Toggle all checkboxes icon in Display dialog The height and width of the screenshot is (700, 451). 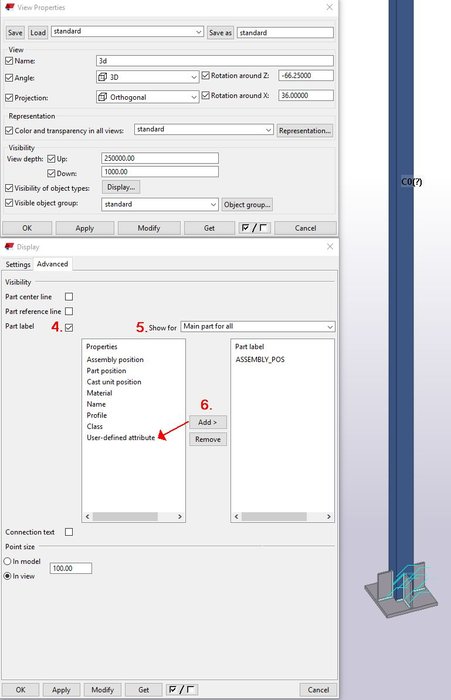(x=181, y=690)
